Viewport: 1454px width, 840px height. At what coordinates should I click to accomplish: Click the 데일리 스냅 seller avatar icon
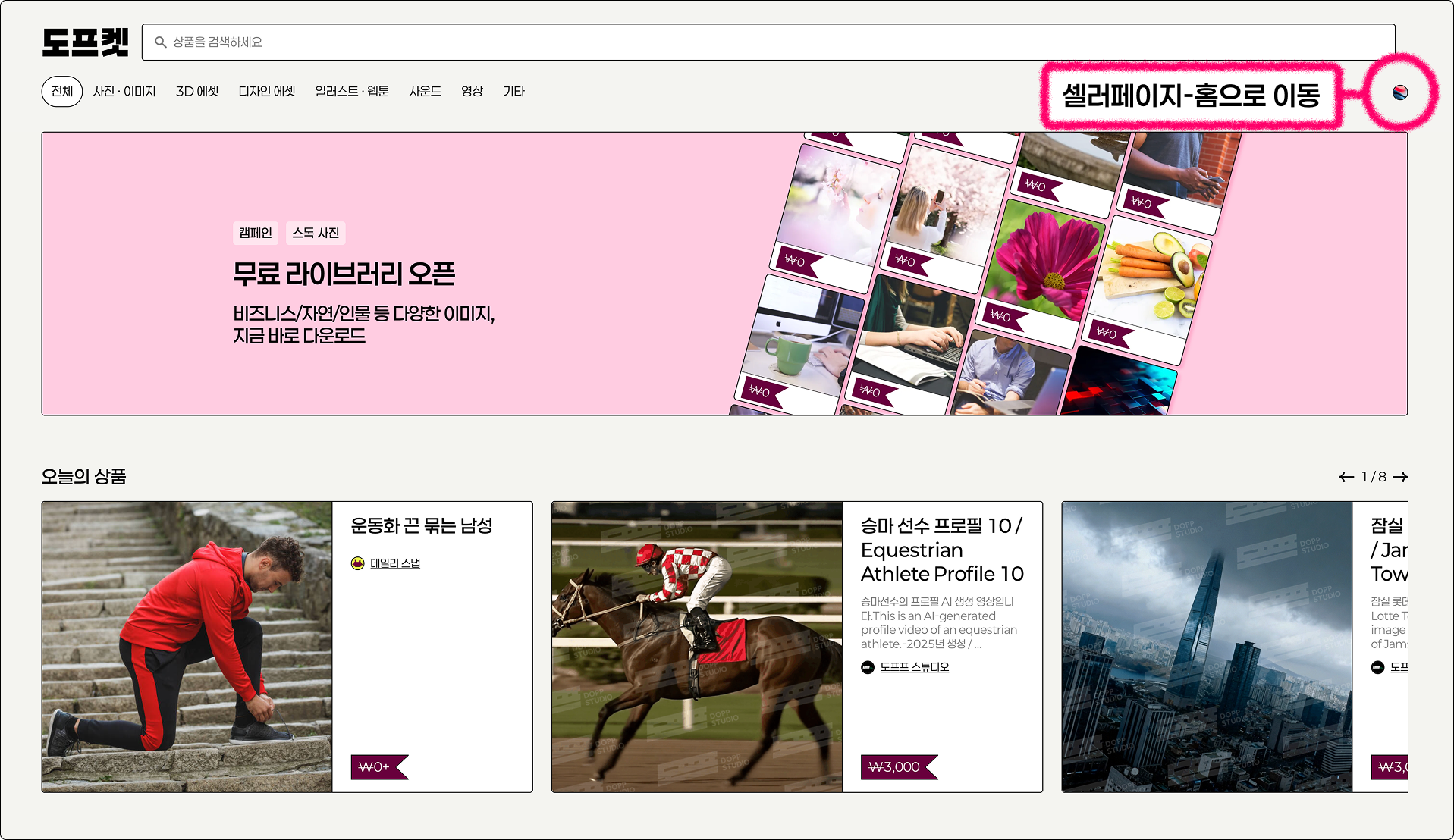[358, 563]
